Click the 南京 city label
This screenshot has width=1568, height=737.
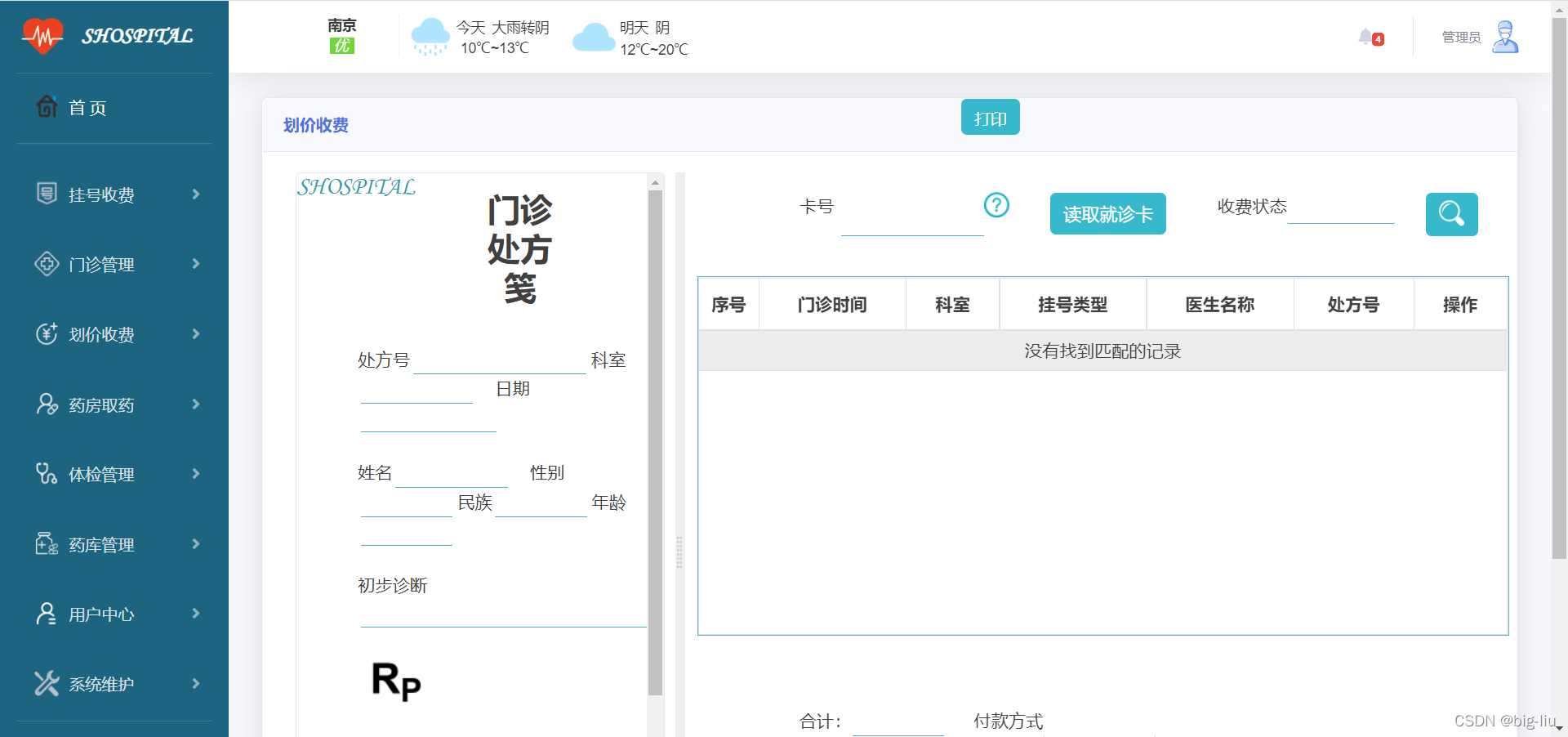342,25
